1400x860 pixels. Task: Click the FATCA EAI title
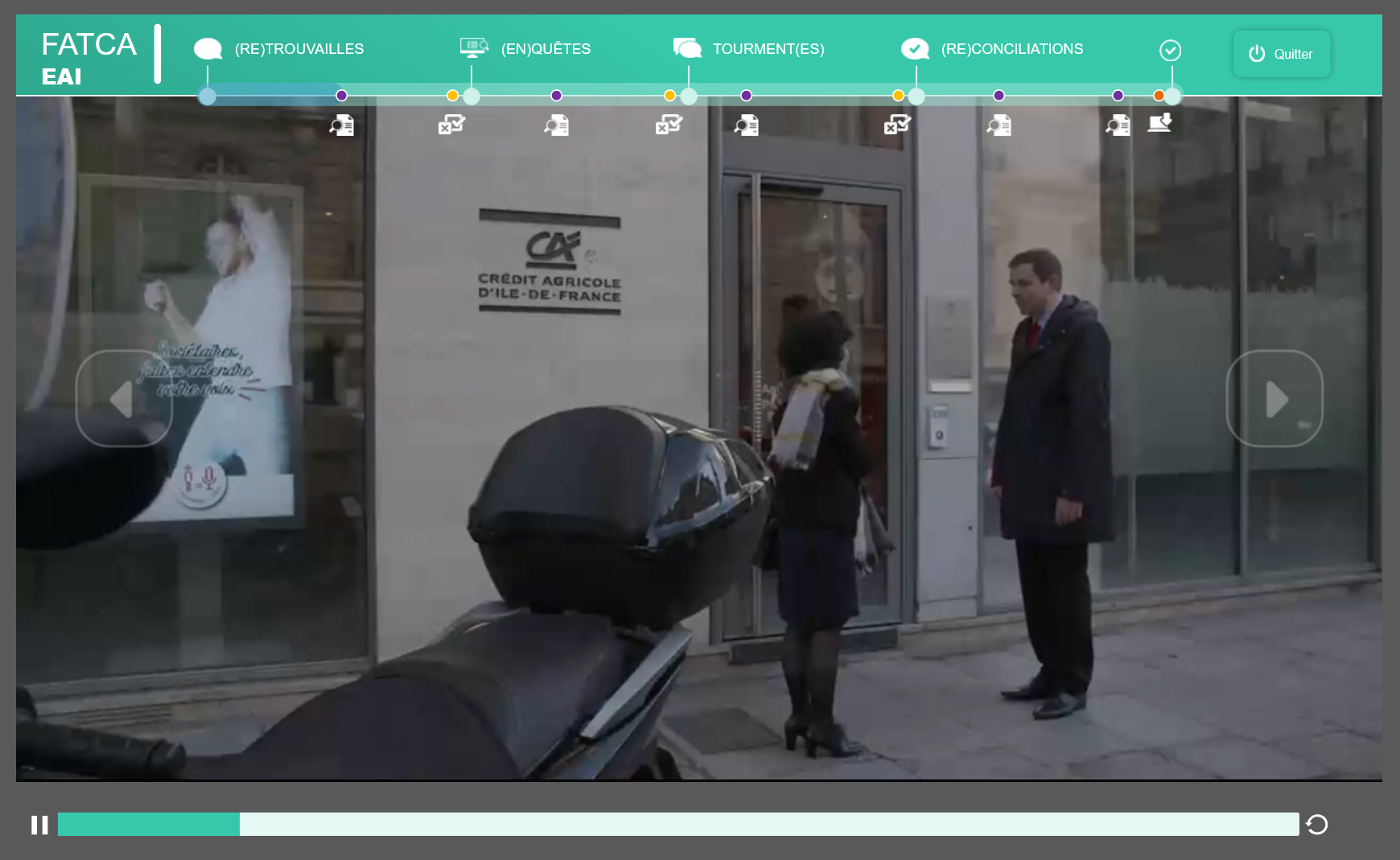coord(89,58)
